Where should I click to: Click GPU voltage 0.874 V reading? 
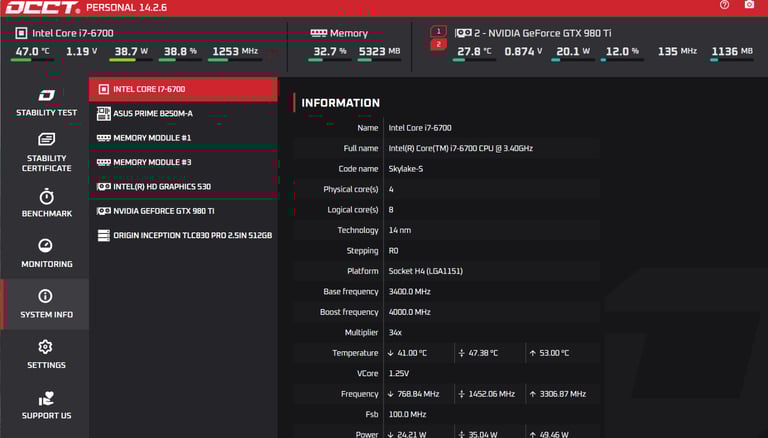click(x=523, y=51)
